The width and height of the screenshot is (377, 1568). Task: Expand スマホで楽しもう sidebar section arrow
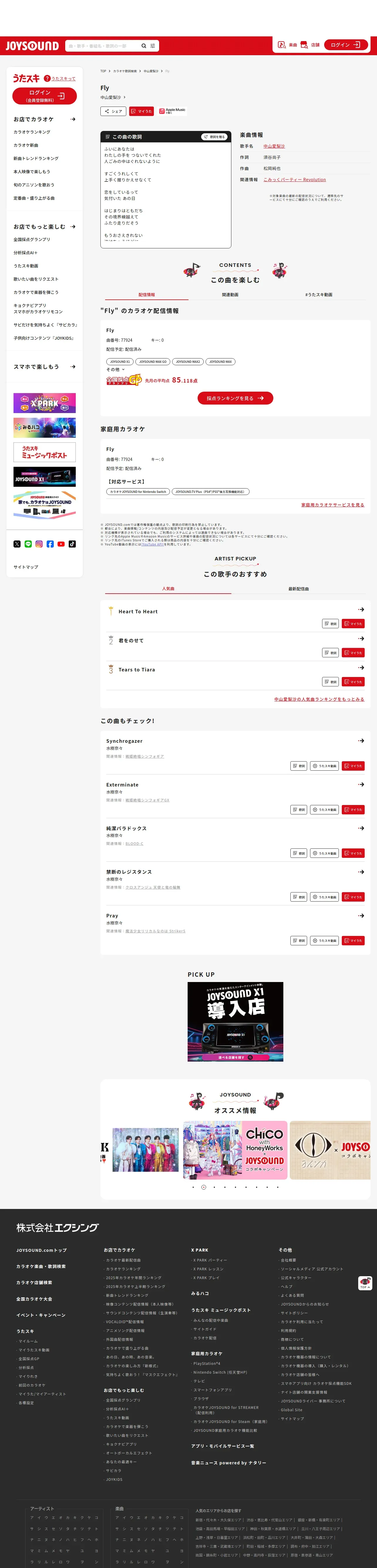coord(73,367)
